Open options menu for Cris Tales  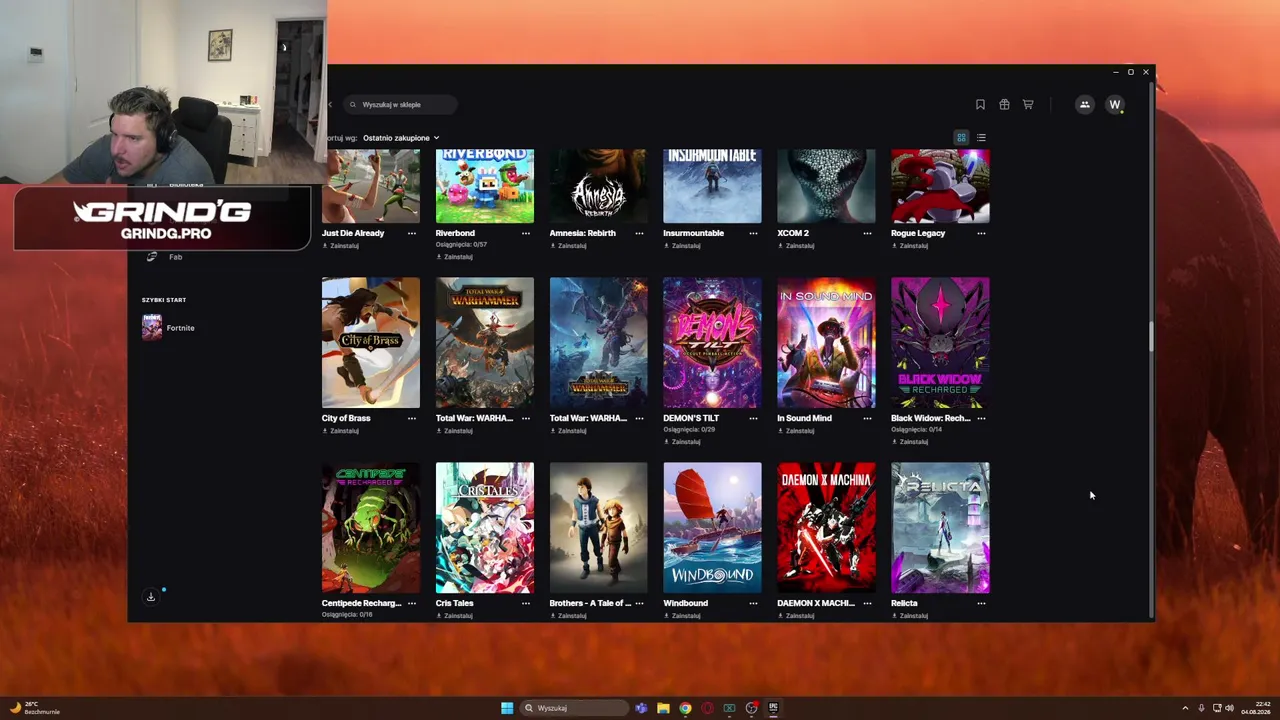(525, 603)
